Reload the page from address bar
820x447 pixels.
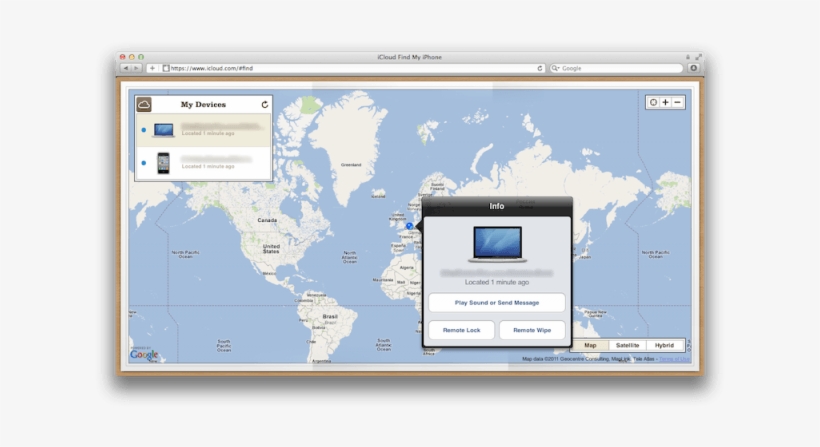540,68
